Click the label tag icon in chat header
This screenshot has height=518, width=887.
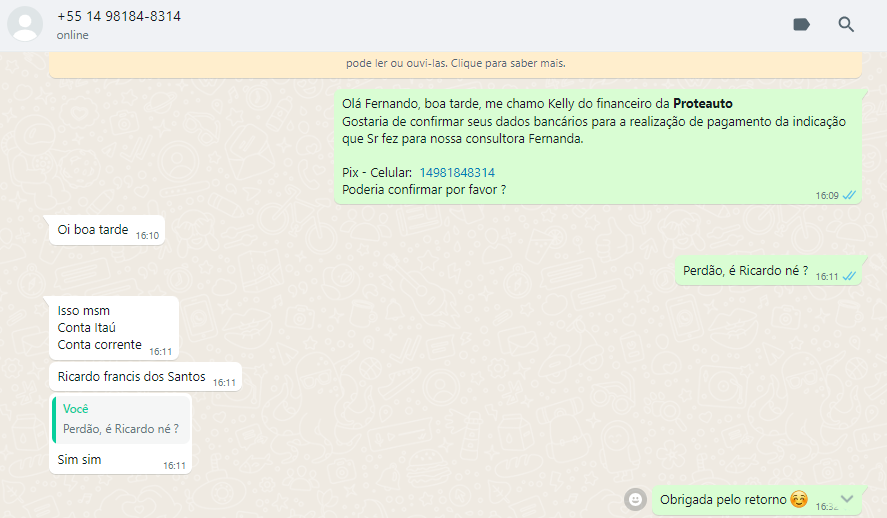tap(801, 25)
